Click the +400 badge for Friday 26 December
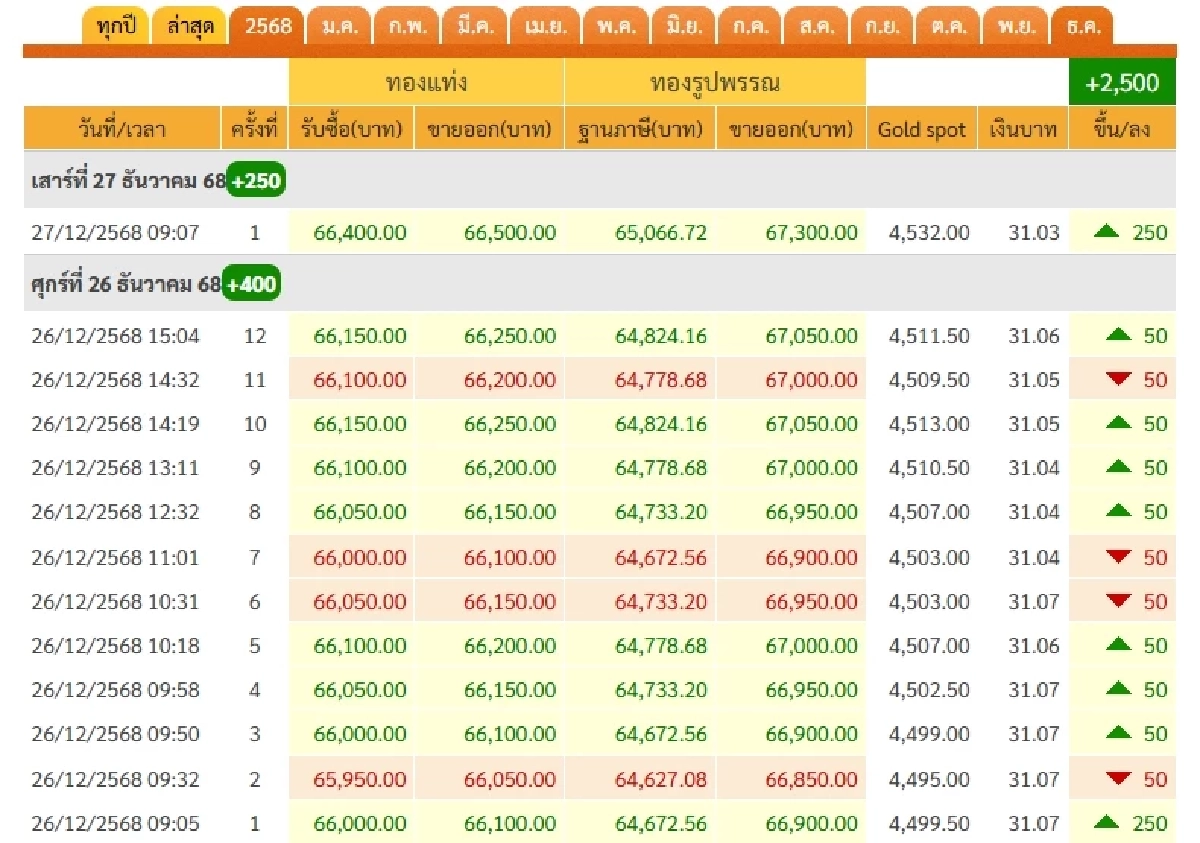The height and width of the screenshot is (843, 1200). pyautogui.click(x=251, y=285)
